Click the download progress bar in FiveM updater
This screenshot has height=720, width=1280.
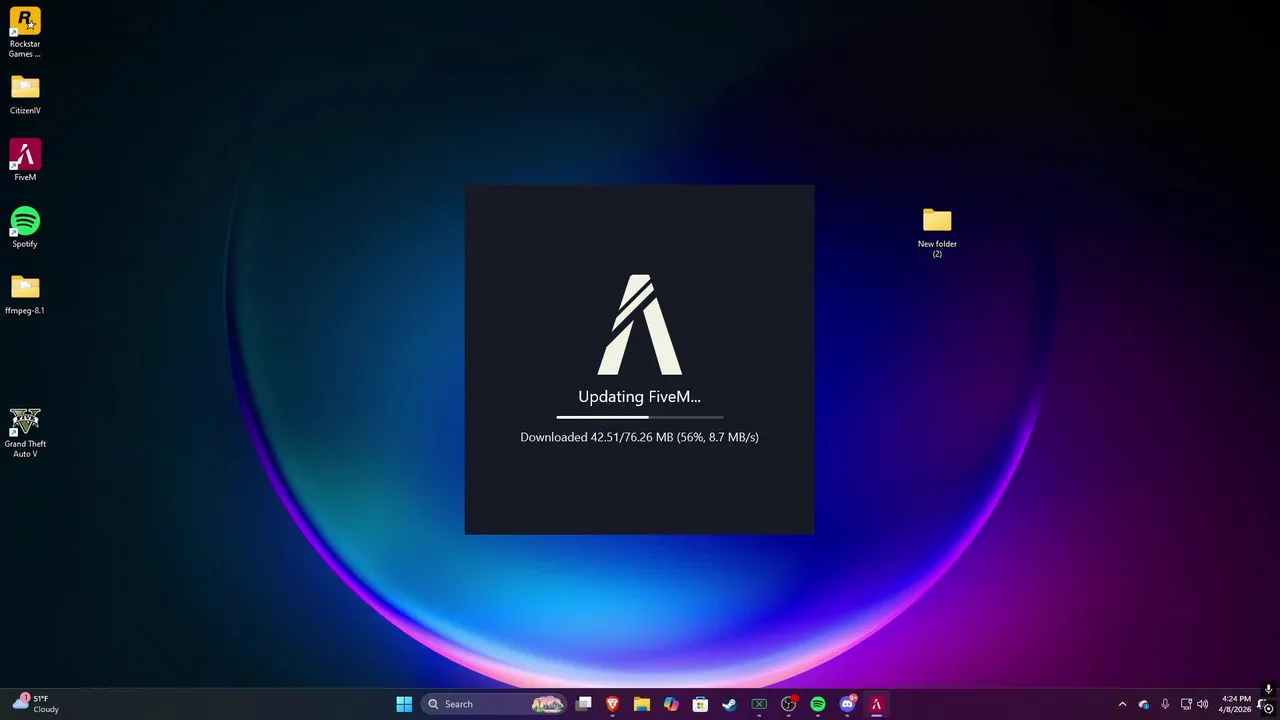pos(640,417)
